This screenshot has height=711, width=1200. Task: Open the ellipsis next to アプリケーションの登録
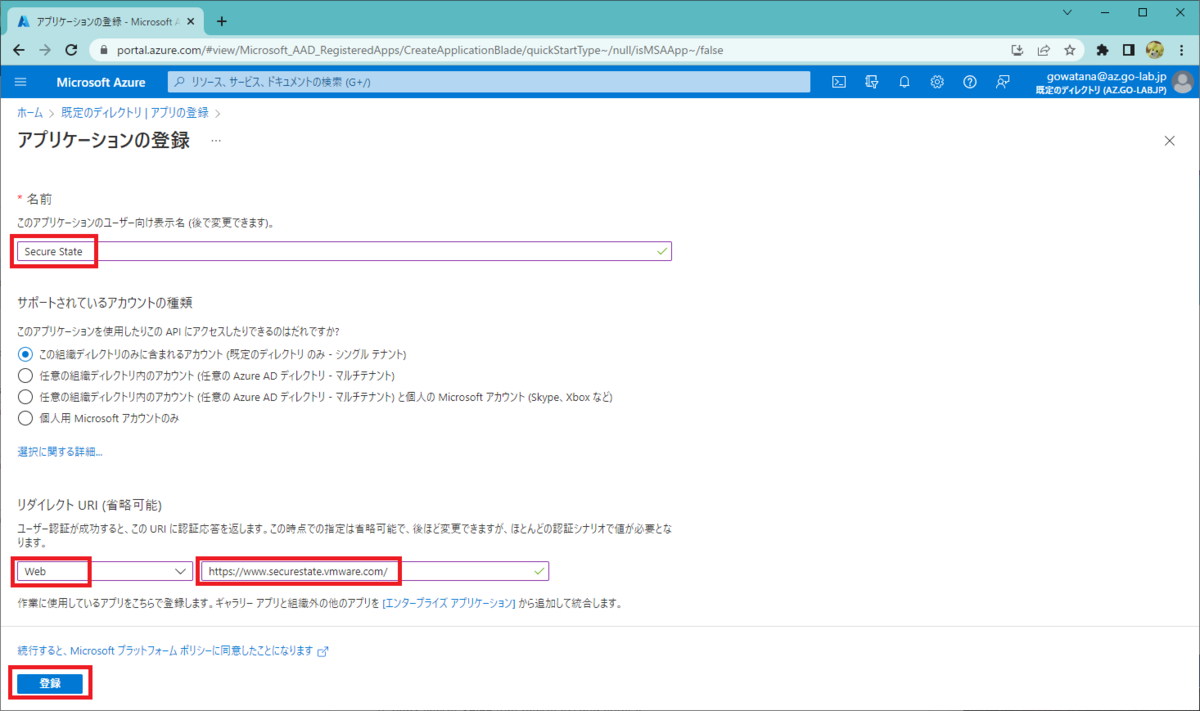tap(216, 141)
